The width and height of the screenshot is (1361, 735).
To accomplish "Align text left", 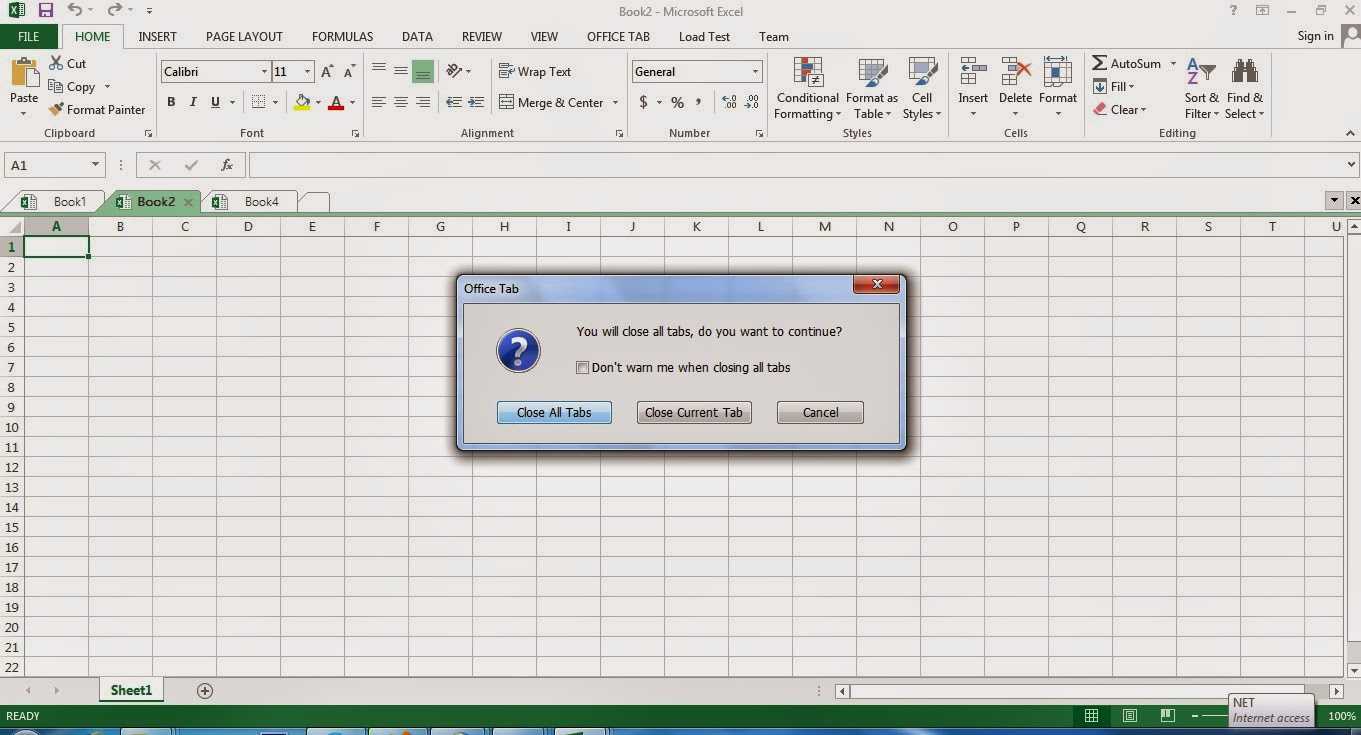I will coord(379,102).
